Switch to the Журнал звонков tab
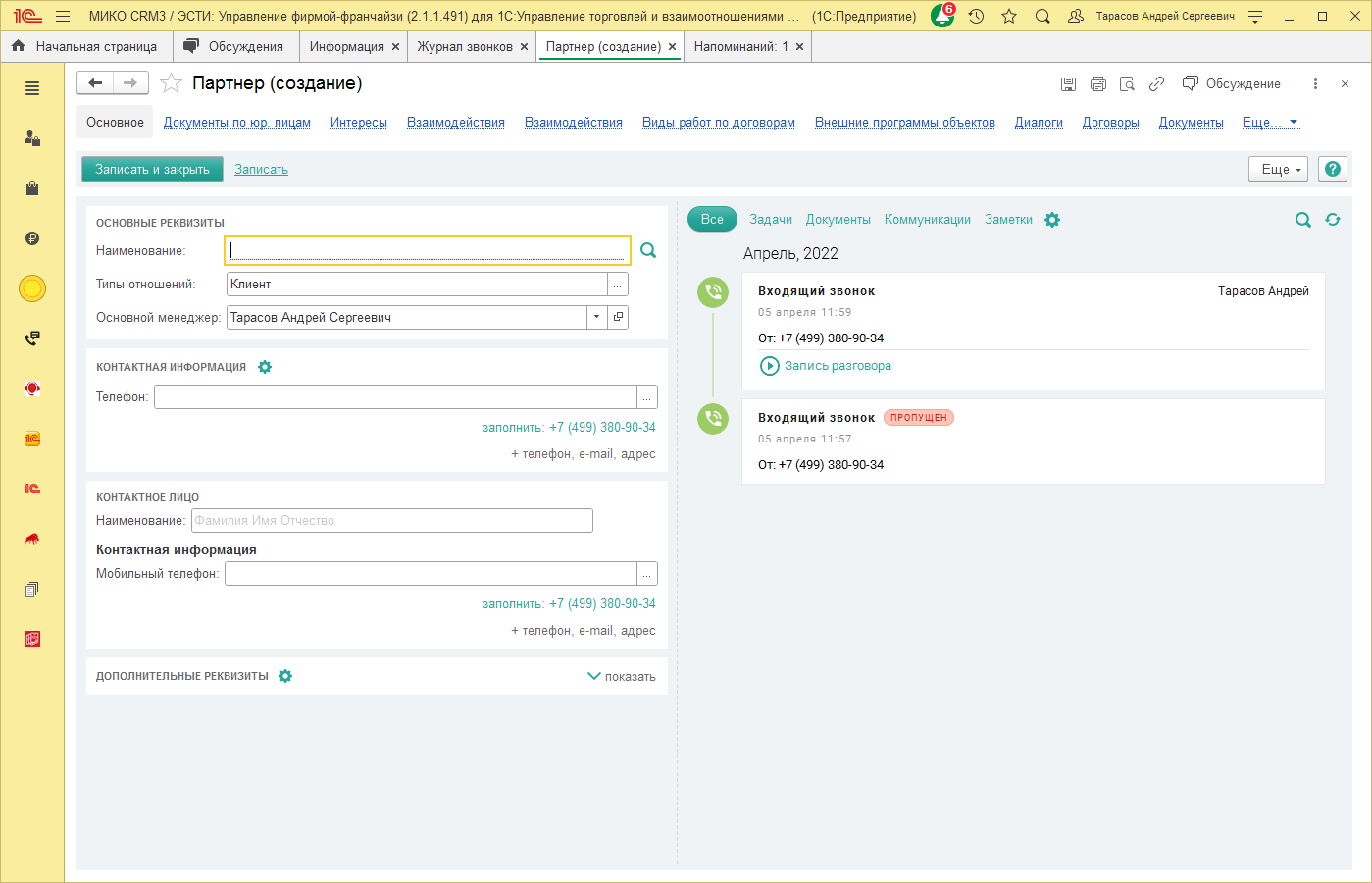 (465, 47)
